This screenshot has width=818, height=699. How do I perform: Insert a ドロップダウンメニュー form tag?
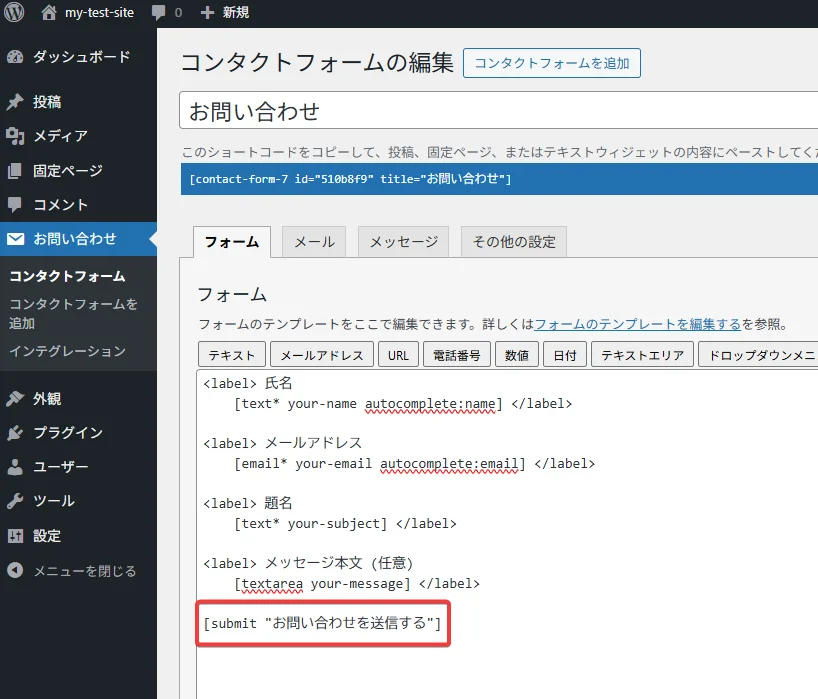[x=758, y=355]
